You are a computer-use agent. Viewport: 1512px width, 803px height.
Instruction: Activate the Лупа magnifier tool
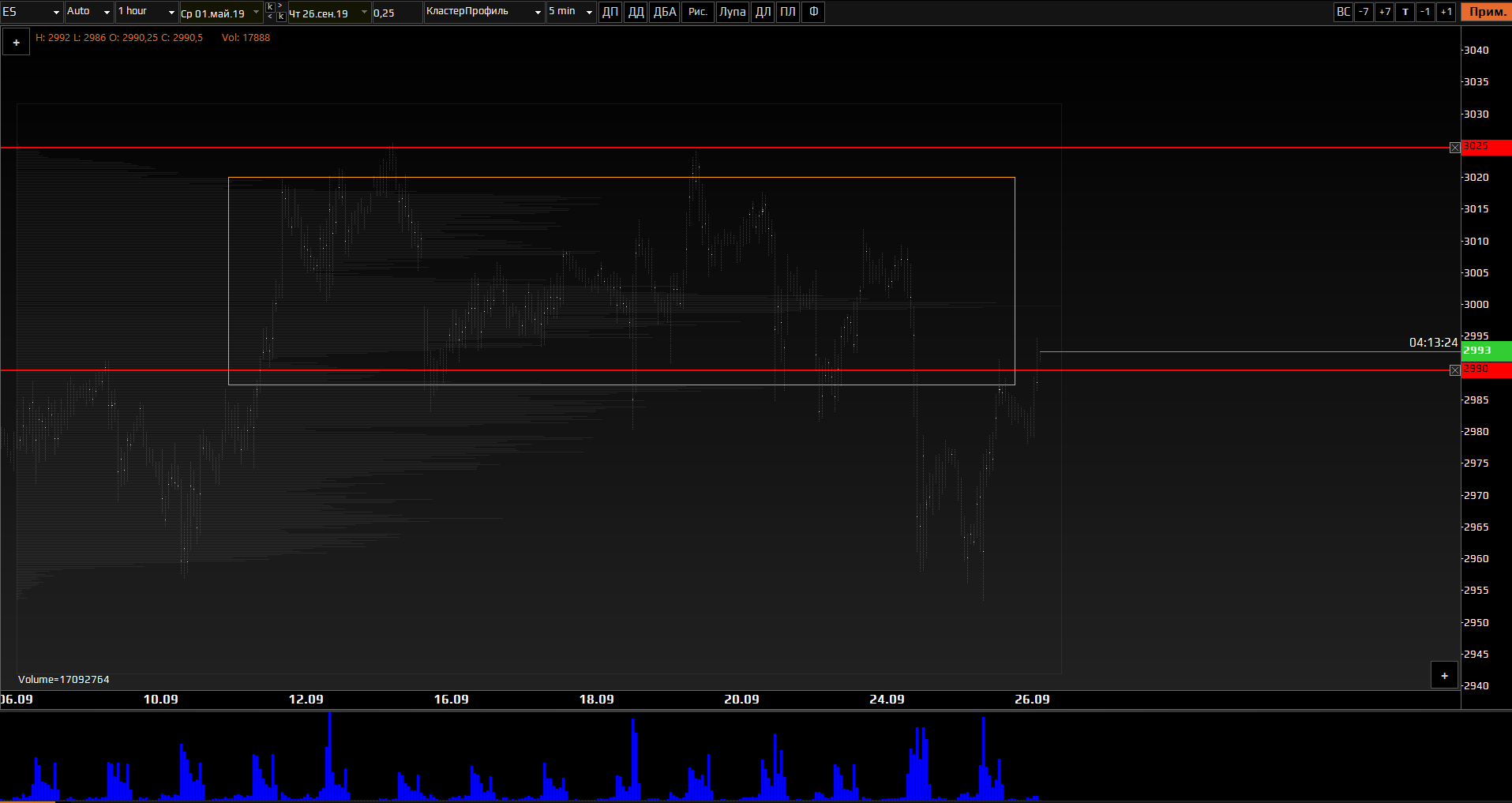pos(732,12)
